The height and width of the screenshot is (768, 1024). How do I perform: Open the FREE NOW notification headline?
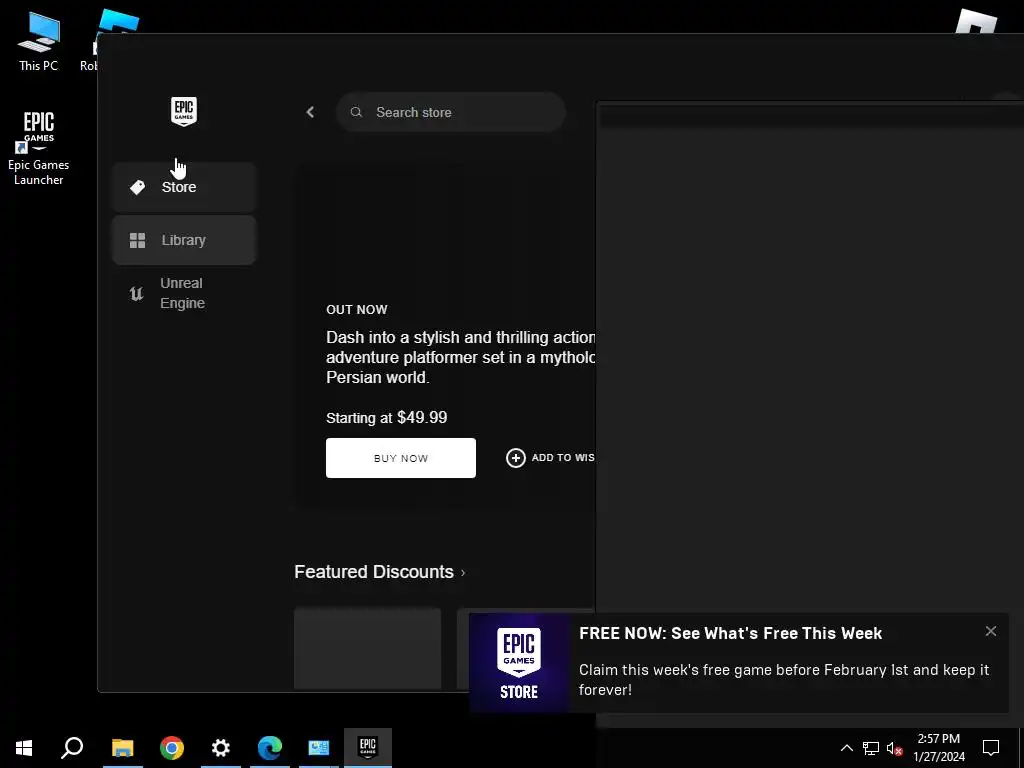[730, 633]
